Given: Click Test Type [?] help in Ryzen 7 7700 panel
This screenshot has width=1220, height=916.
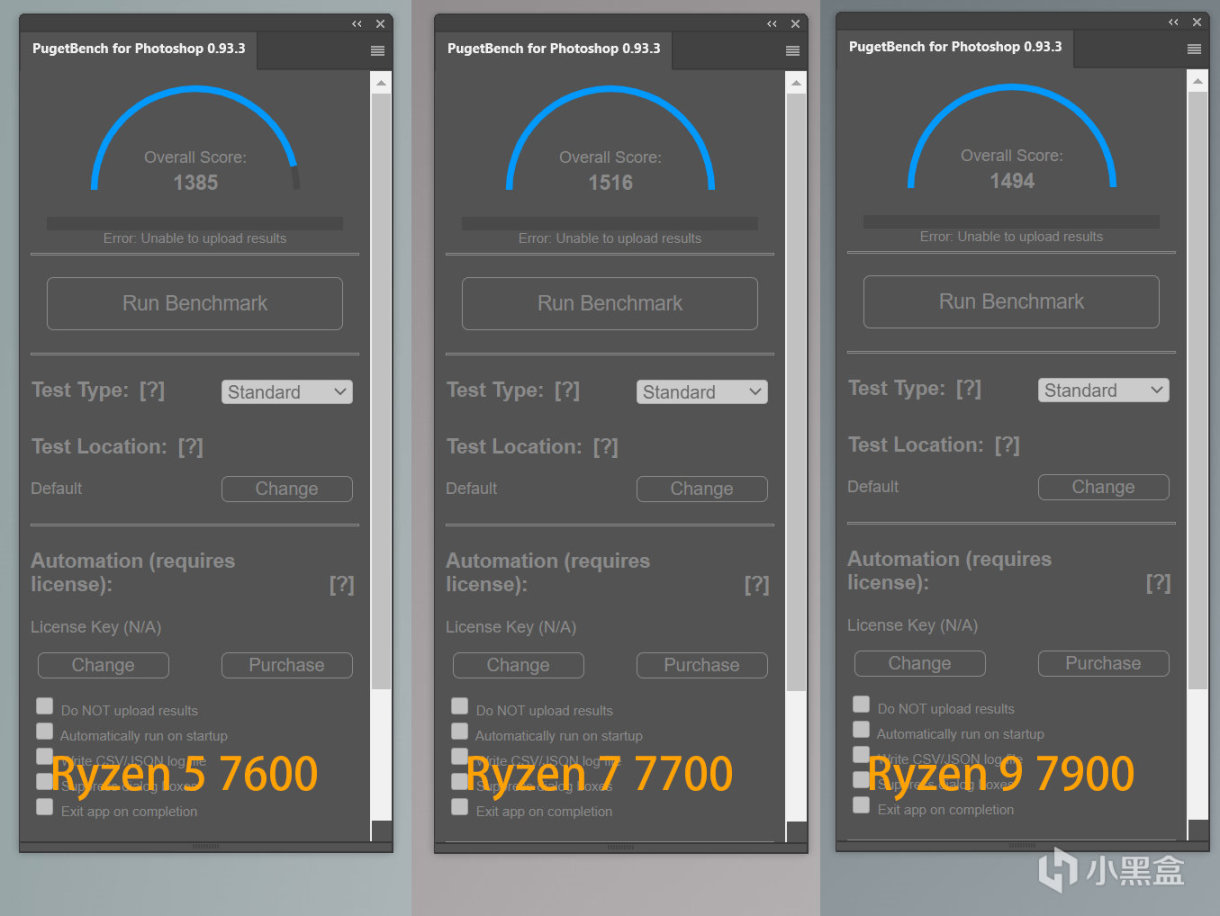Looking at the screenshot, I should (x=567, y=390).
